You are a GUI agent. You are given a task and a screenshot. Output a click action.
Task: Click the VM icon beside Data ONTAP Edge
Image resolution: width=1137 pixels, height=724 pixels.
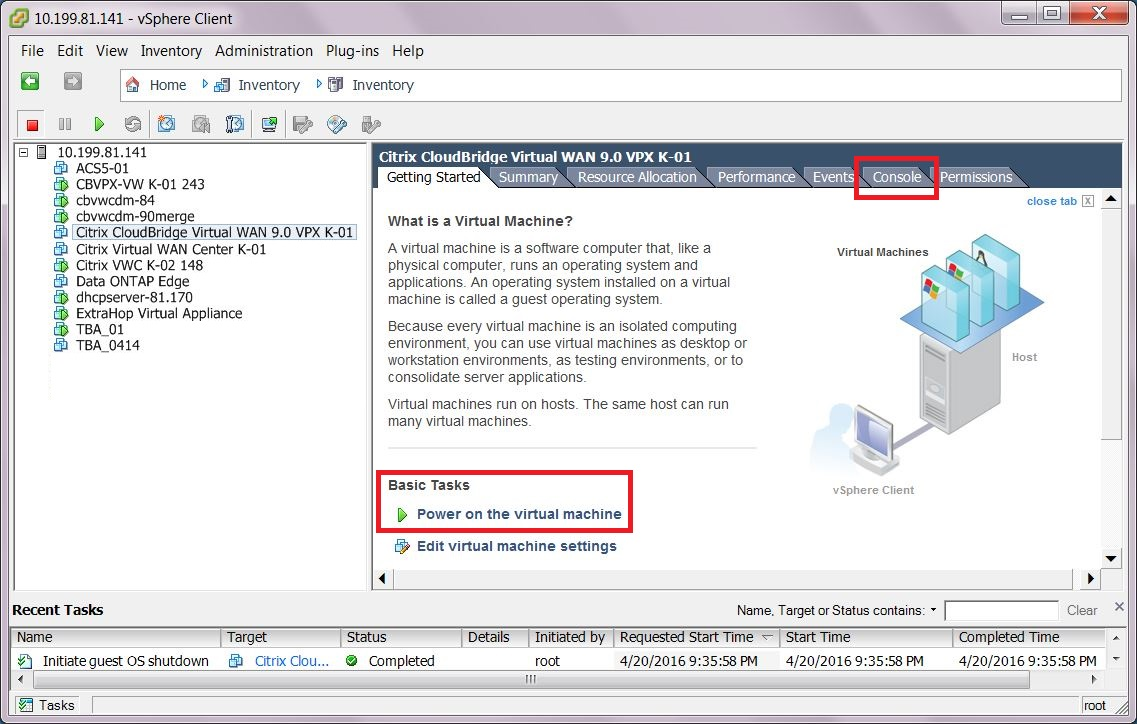point(61,281)
